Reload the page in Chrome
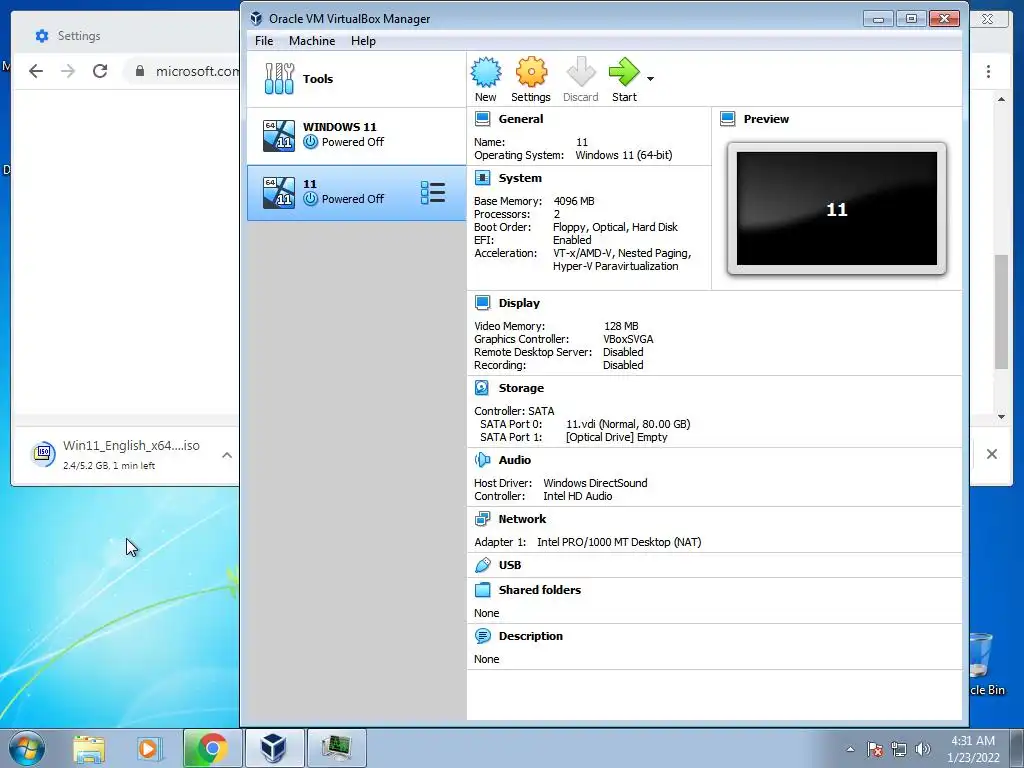1024x768 pixels. pyautogui.click(x=100, y=71)
